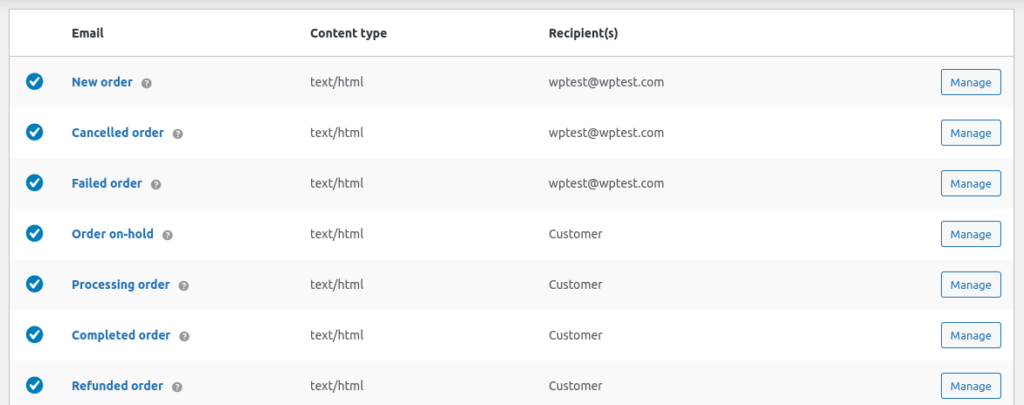This screenshot has width=1024, height=405.
Task: Click the enabled checkmark for New order
Action: tap(34, 82)
